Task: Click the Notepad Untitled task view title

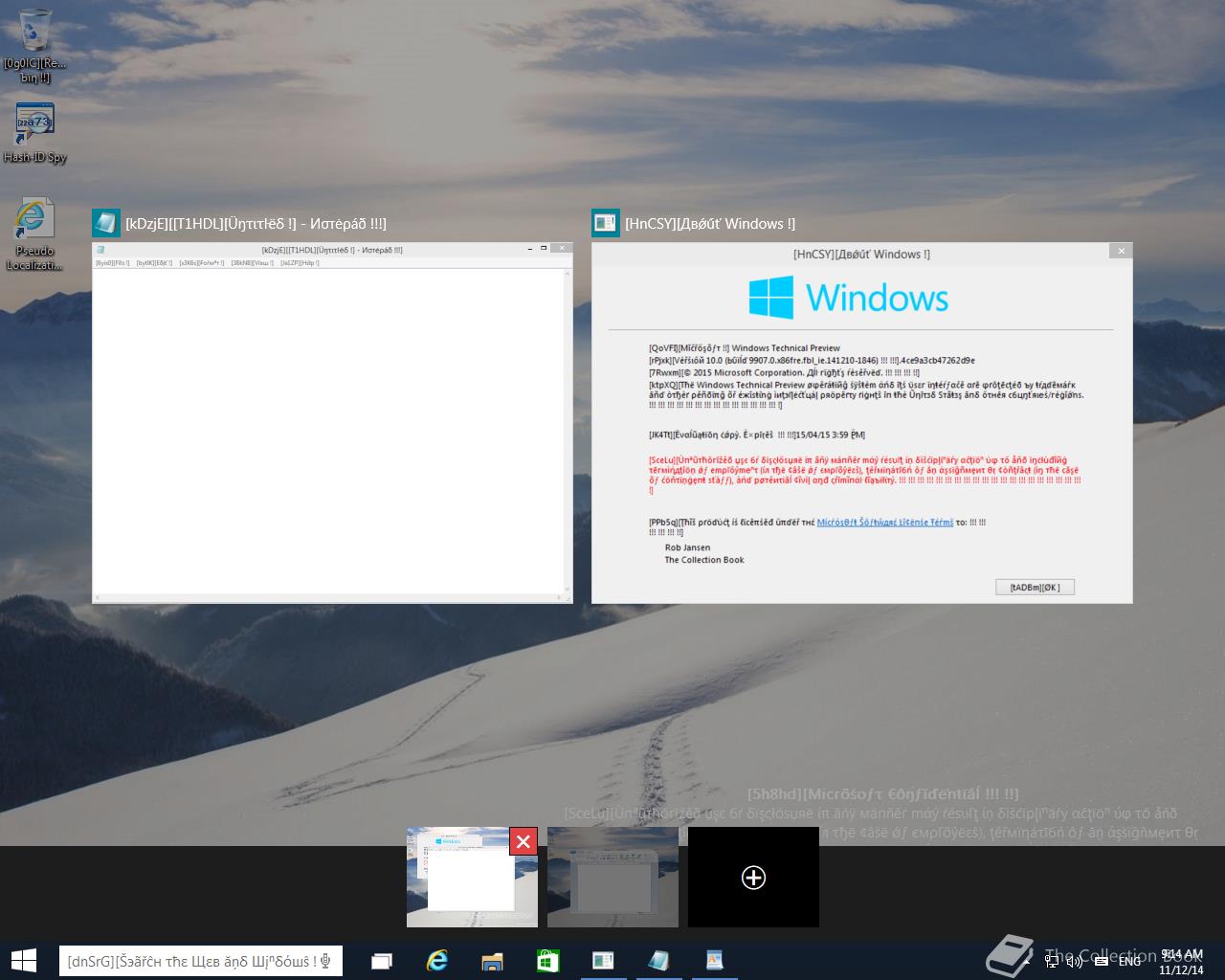Action: coord(256,224)
